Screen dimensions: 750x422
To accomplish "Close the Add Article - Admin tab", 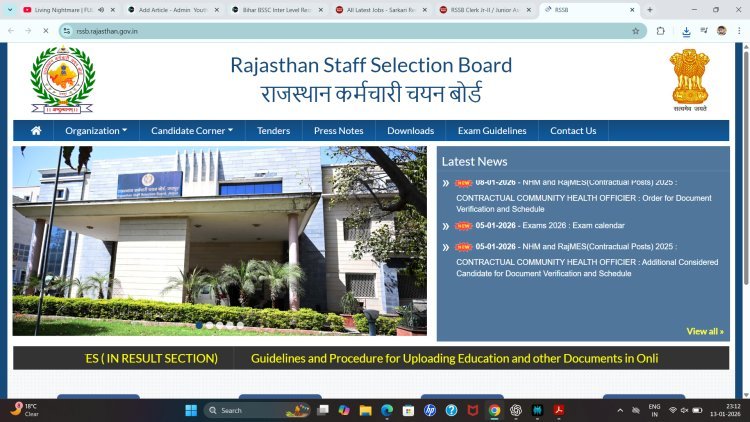I will pos(217,10).
